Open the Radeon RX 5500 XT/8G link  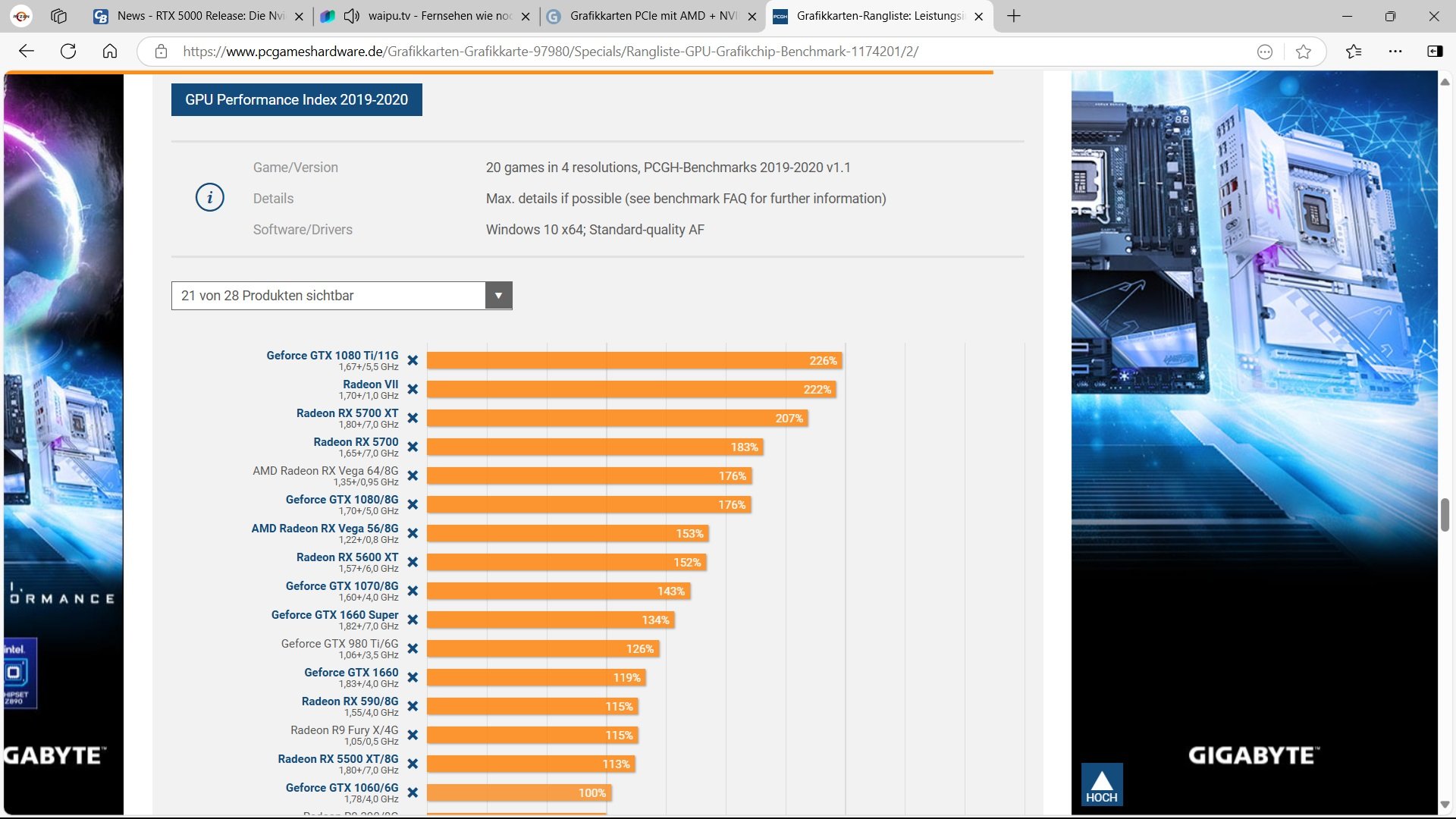tap(338, 759)
